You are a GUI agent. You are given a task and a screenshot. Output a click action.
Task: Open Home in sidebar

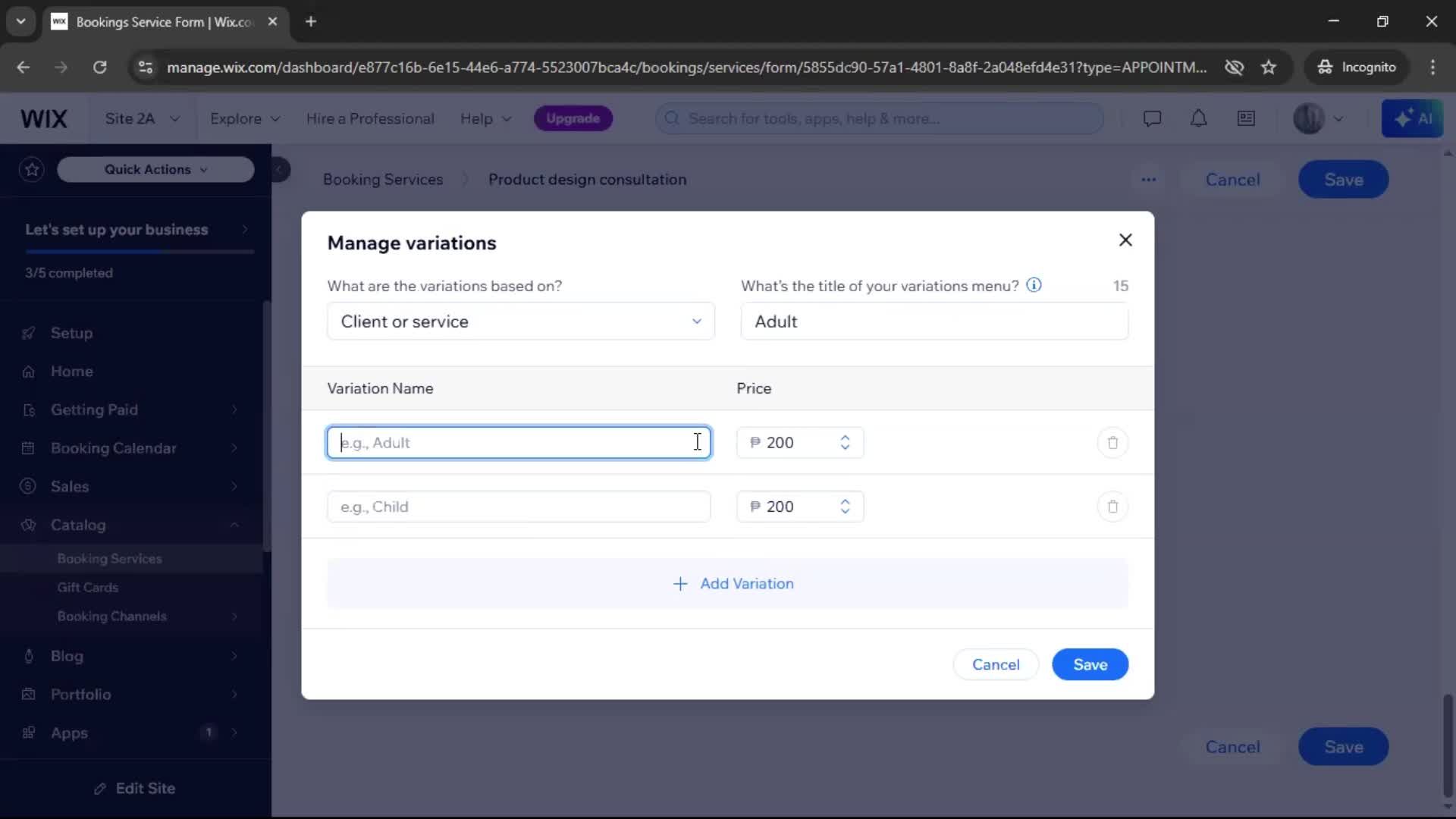(x=71, y=372)
